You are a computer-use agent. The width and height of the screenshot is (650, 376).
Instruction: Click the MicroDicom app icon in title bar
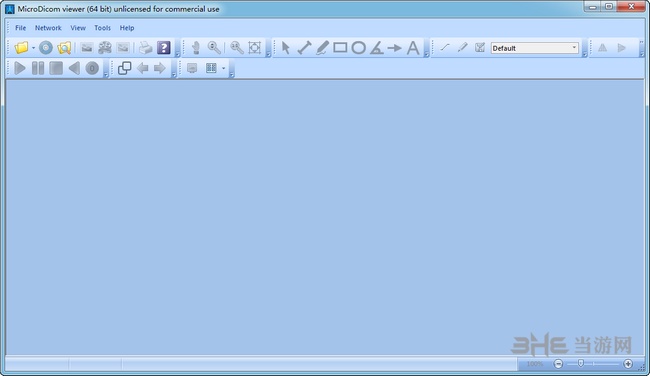pos(10,9)
